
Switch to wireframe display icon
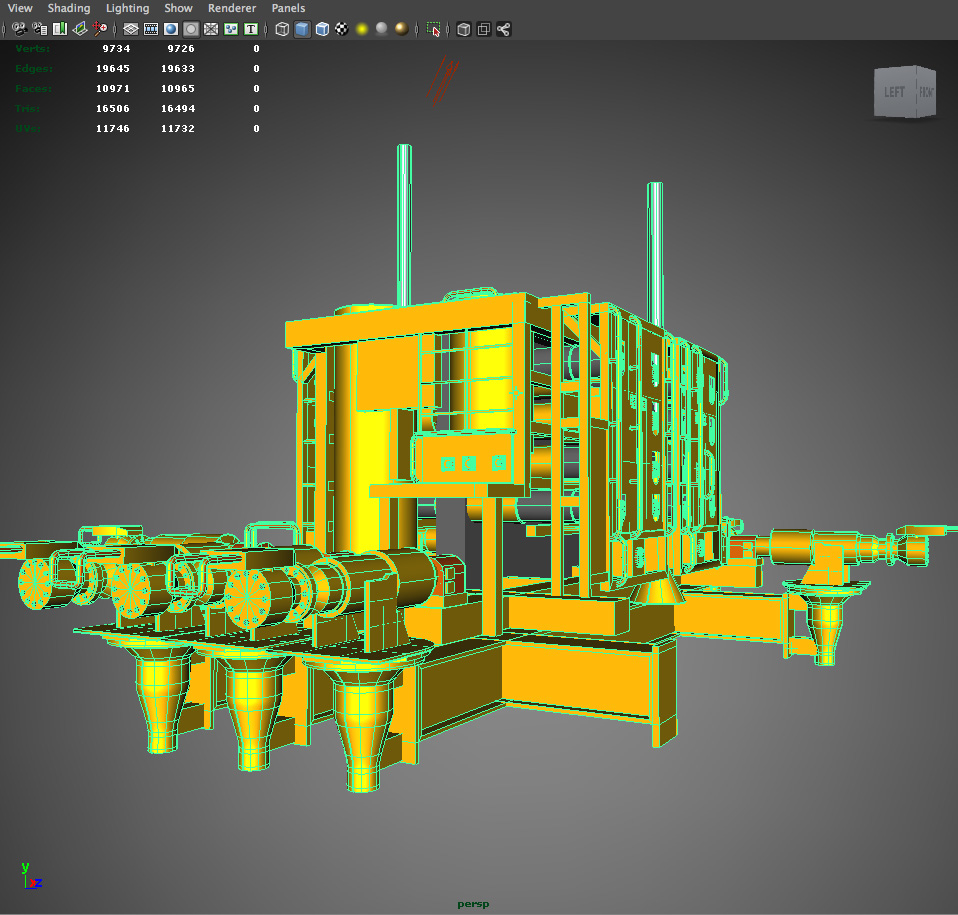tap(281, 29)
